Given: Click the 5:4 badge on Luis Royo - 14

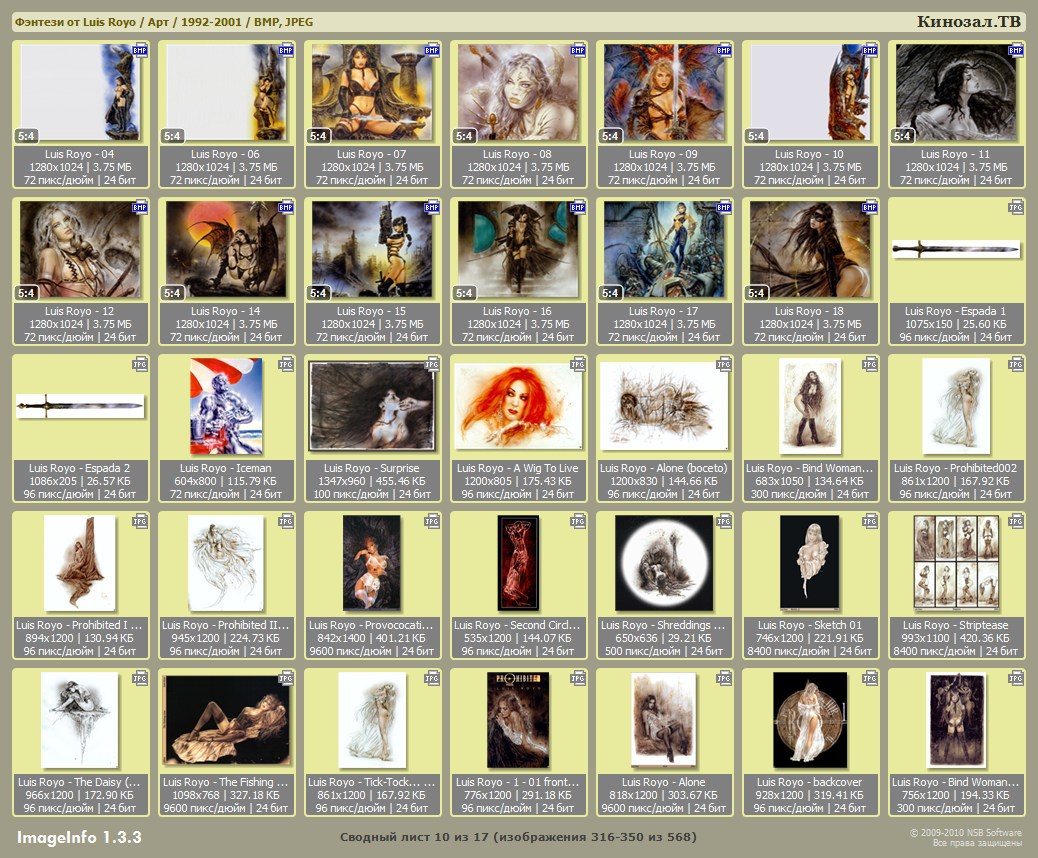Looking at the screenshot, I should coord(173,293).
